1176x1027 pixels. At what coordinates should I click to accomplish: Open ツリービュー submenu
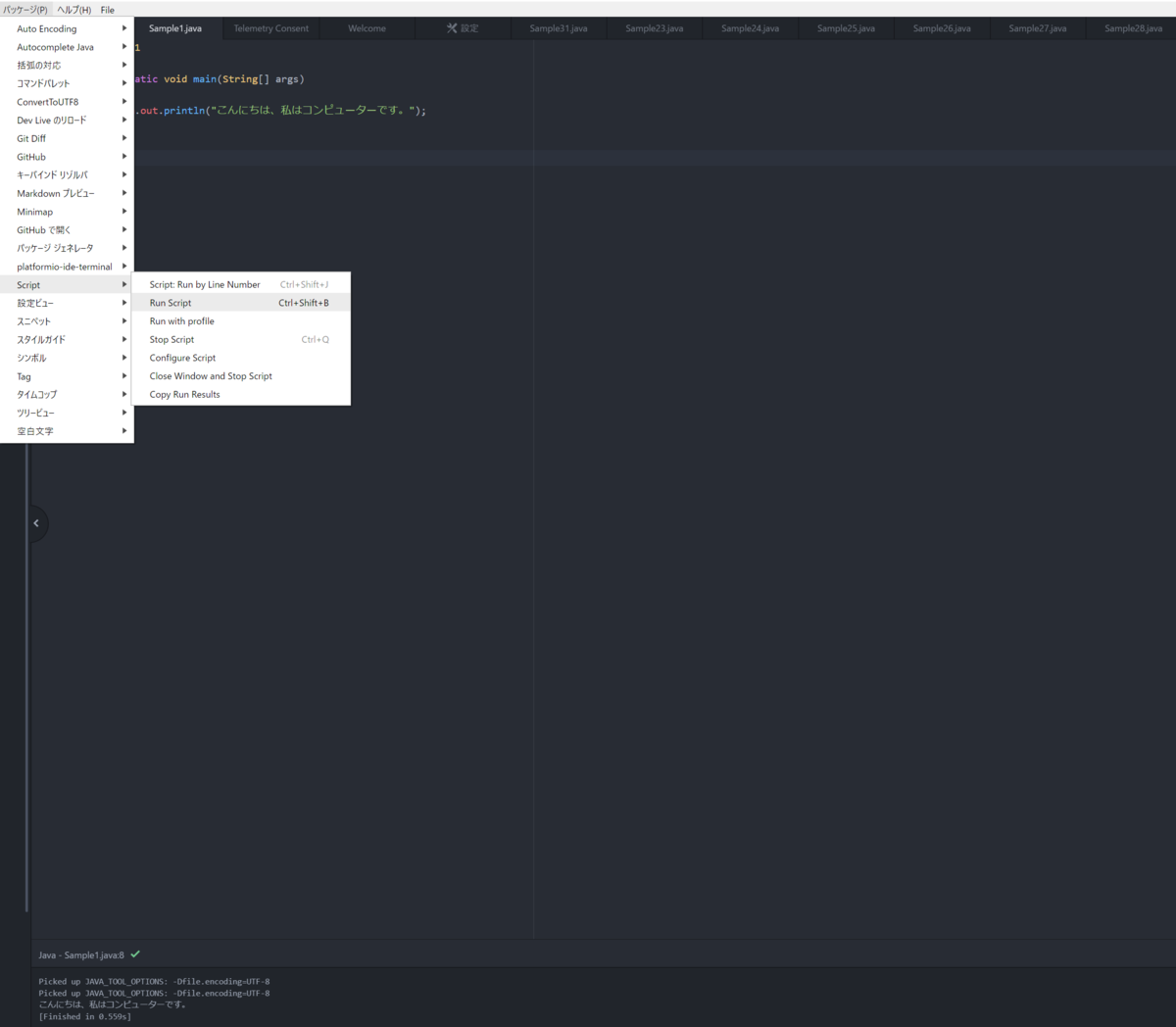click(x=67, y=413)
